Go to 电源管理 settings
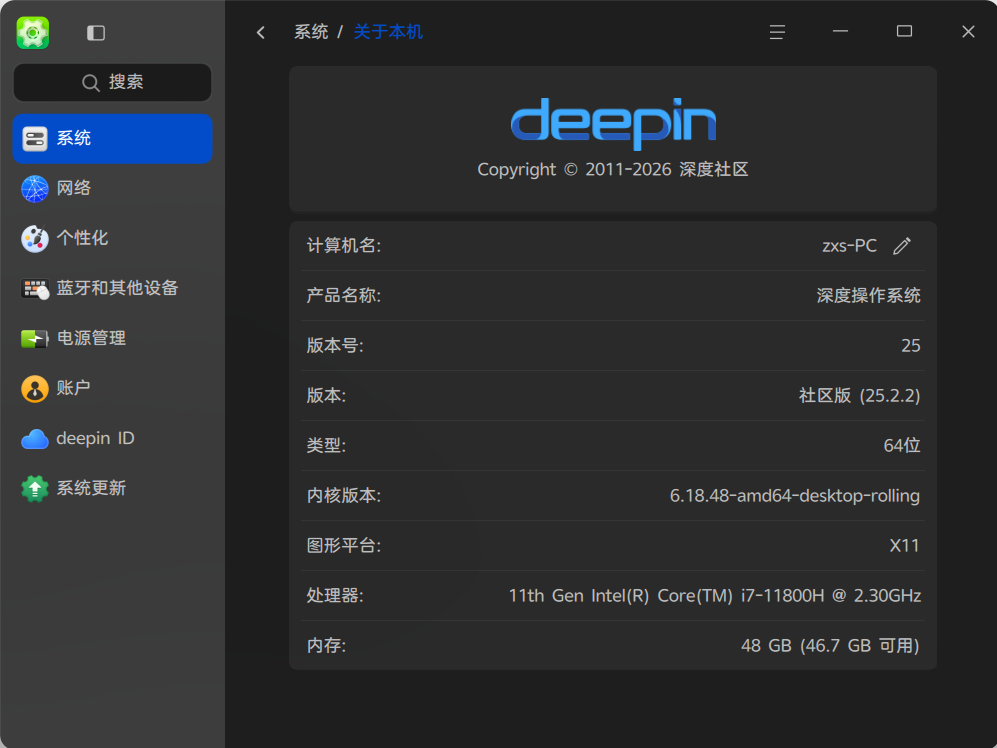This screenshot has height=748, width=997. tap(113, 338)
